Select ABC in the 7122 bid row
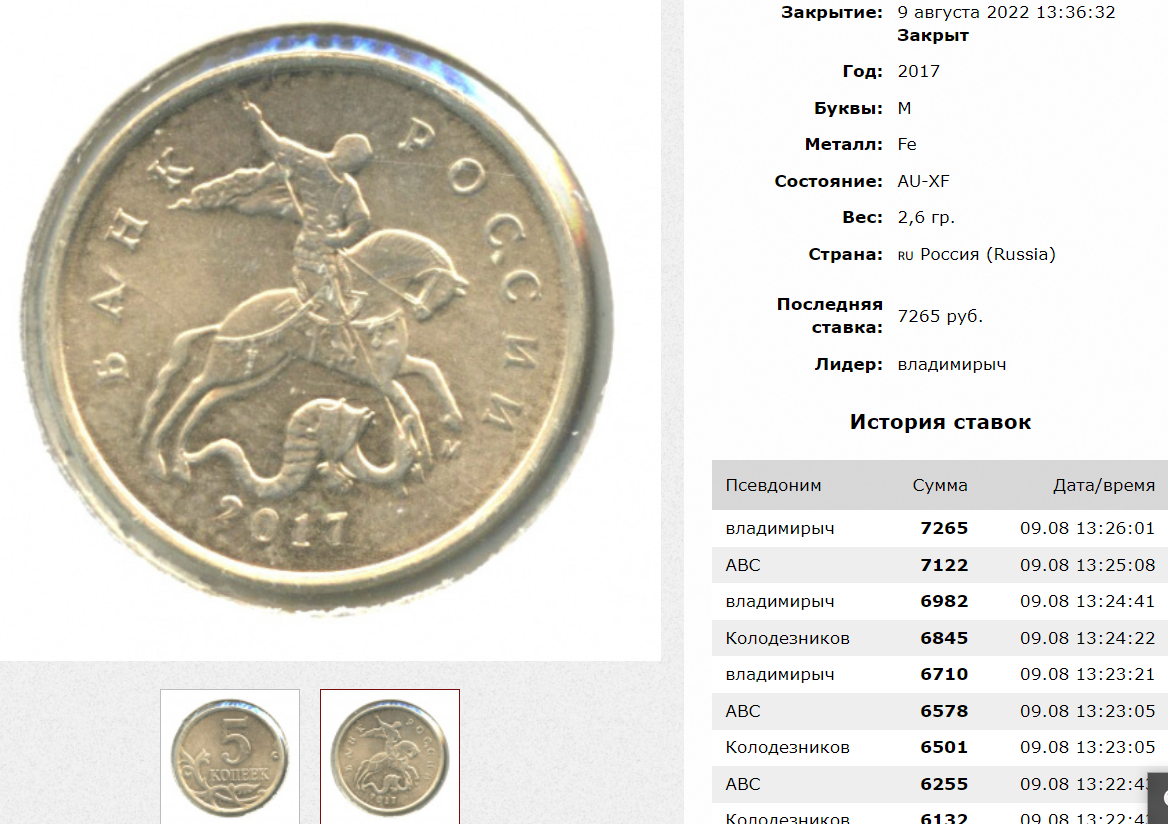This screenshot has width=1168, height=824. 743,565
